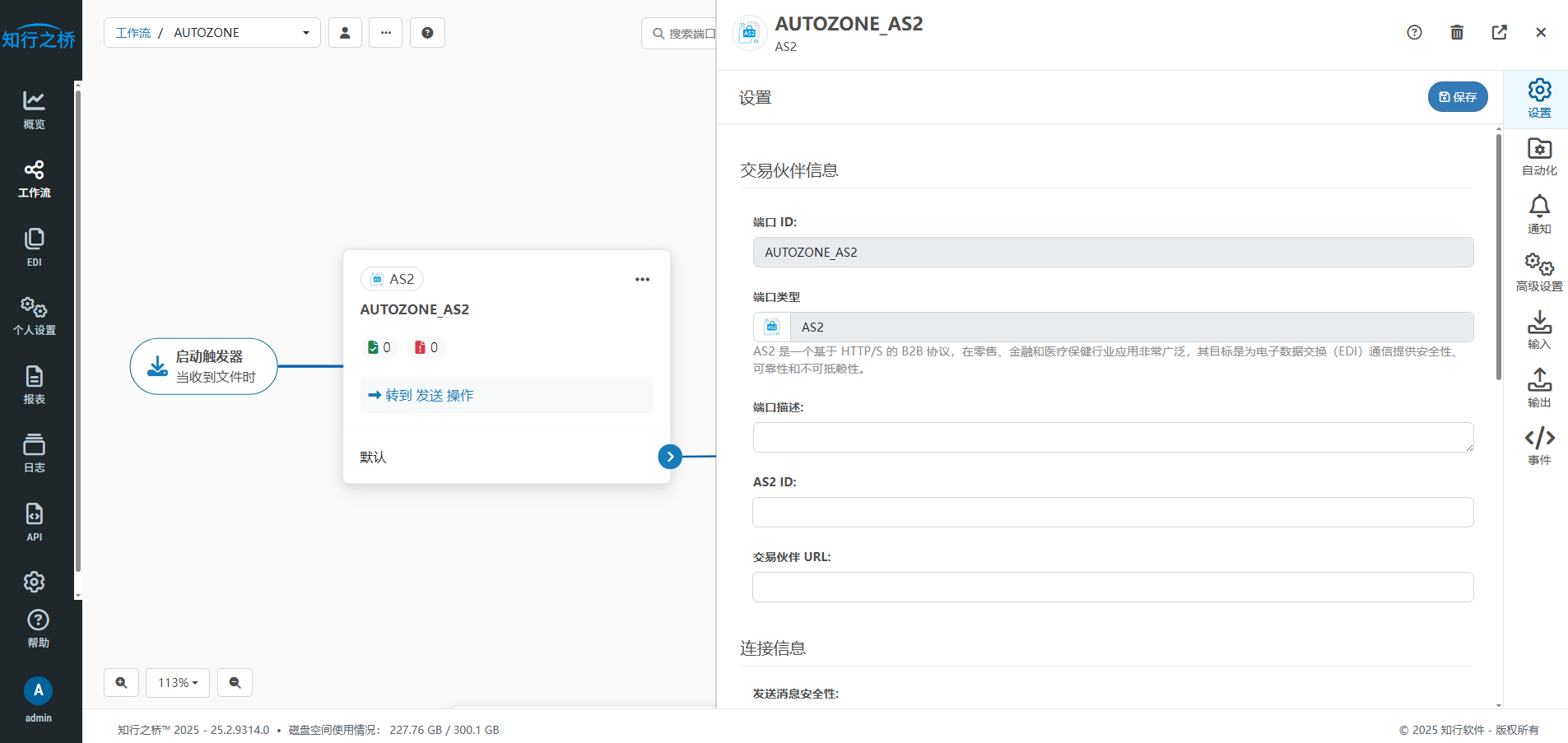The width and height of the screenshot is (1568, 743).
Task: Open port settings in new window icon
Action: pyautogui.click(x=1499, y=32)
